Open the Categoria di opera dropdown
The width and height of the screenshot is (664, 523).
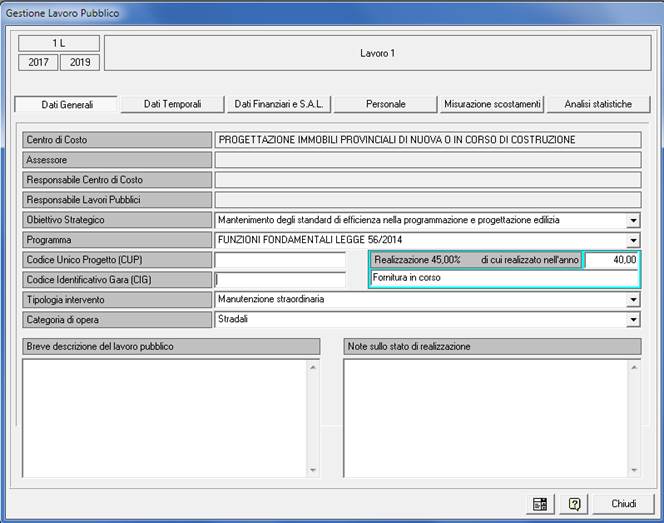pos(632,320)
